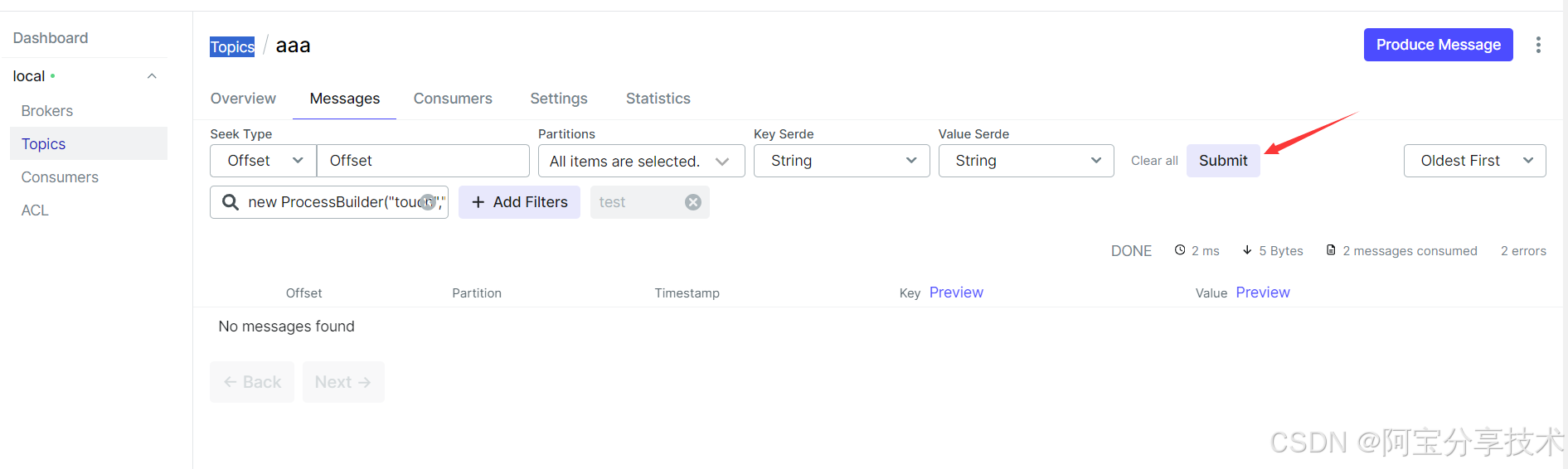Image resolution: width=1568 pixels, height=469 pixels.
Task: Collapse the local cluster menu
Action: click(x=152, y=76)
